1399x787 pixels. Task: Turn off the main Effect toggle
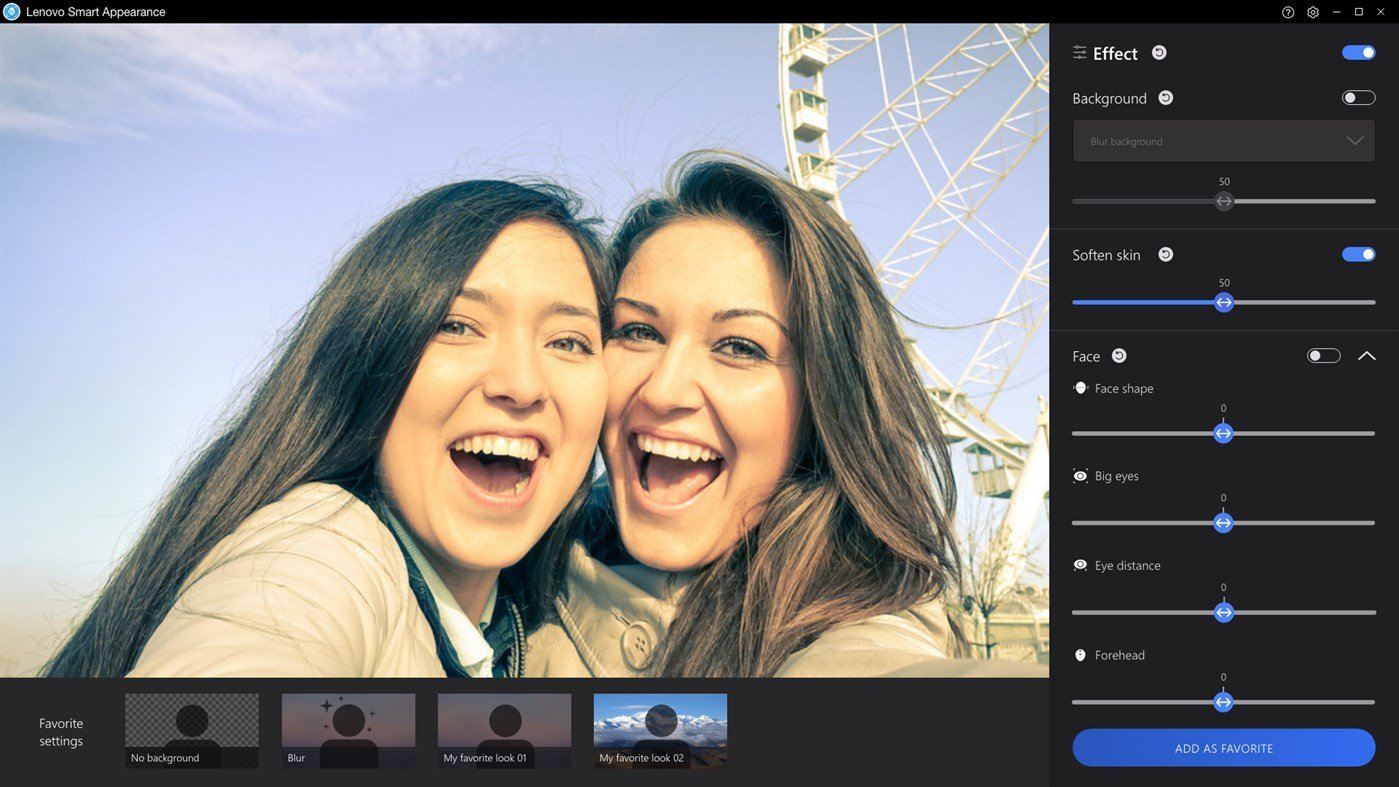coord(1358,53)
